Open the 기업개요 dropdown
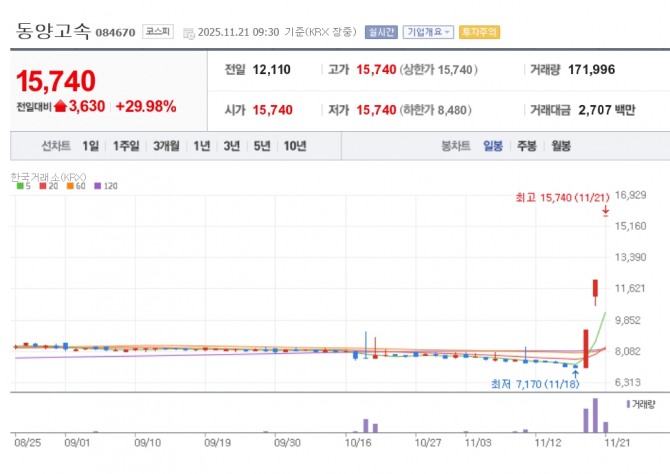Image resolution: width=670 pixels, height=474 pixels. click(x=429, y=32)
